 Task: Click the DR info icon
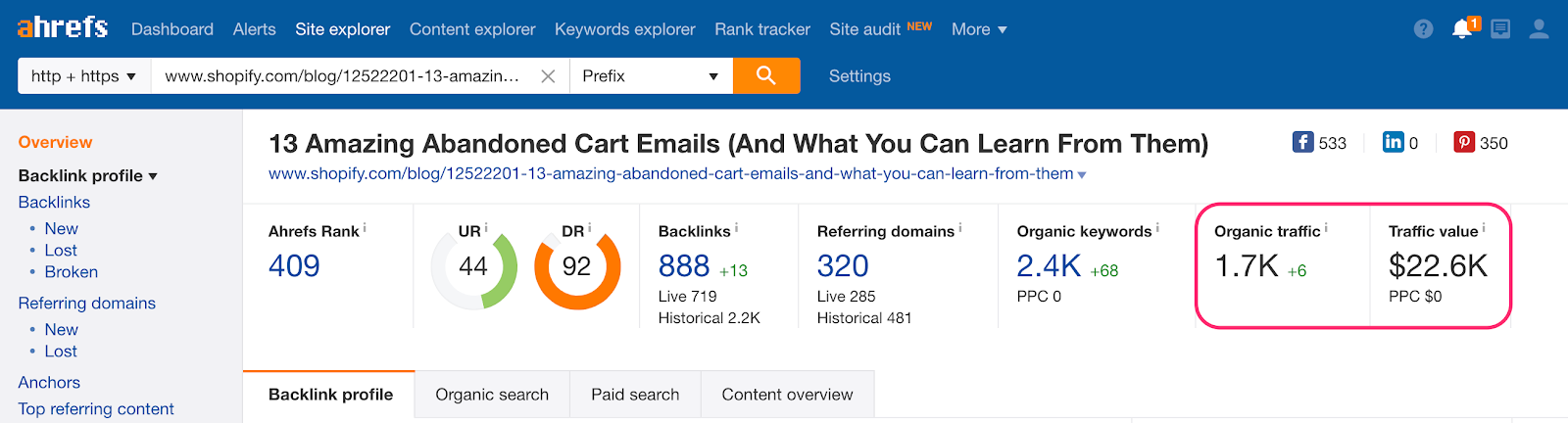pos(590,228)
